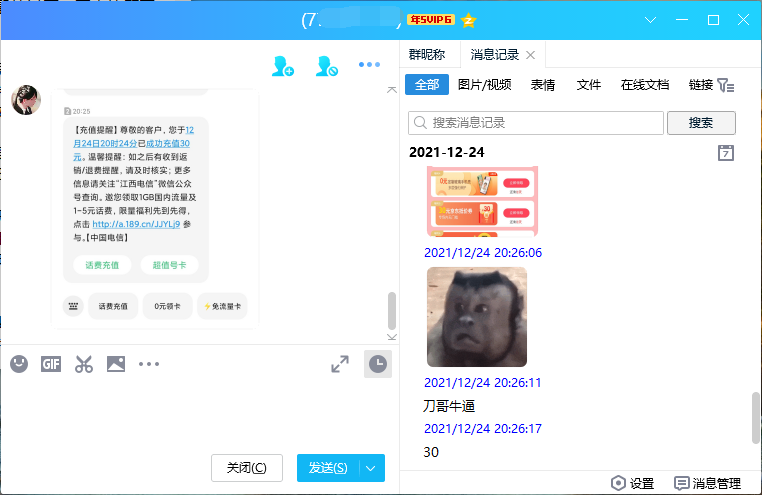Open the a.189.cn link in message
Image resolution: width=762 pixels, height=495 pixels.
coord(136,224)
